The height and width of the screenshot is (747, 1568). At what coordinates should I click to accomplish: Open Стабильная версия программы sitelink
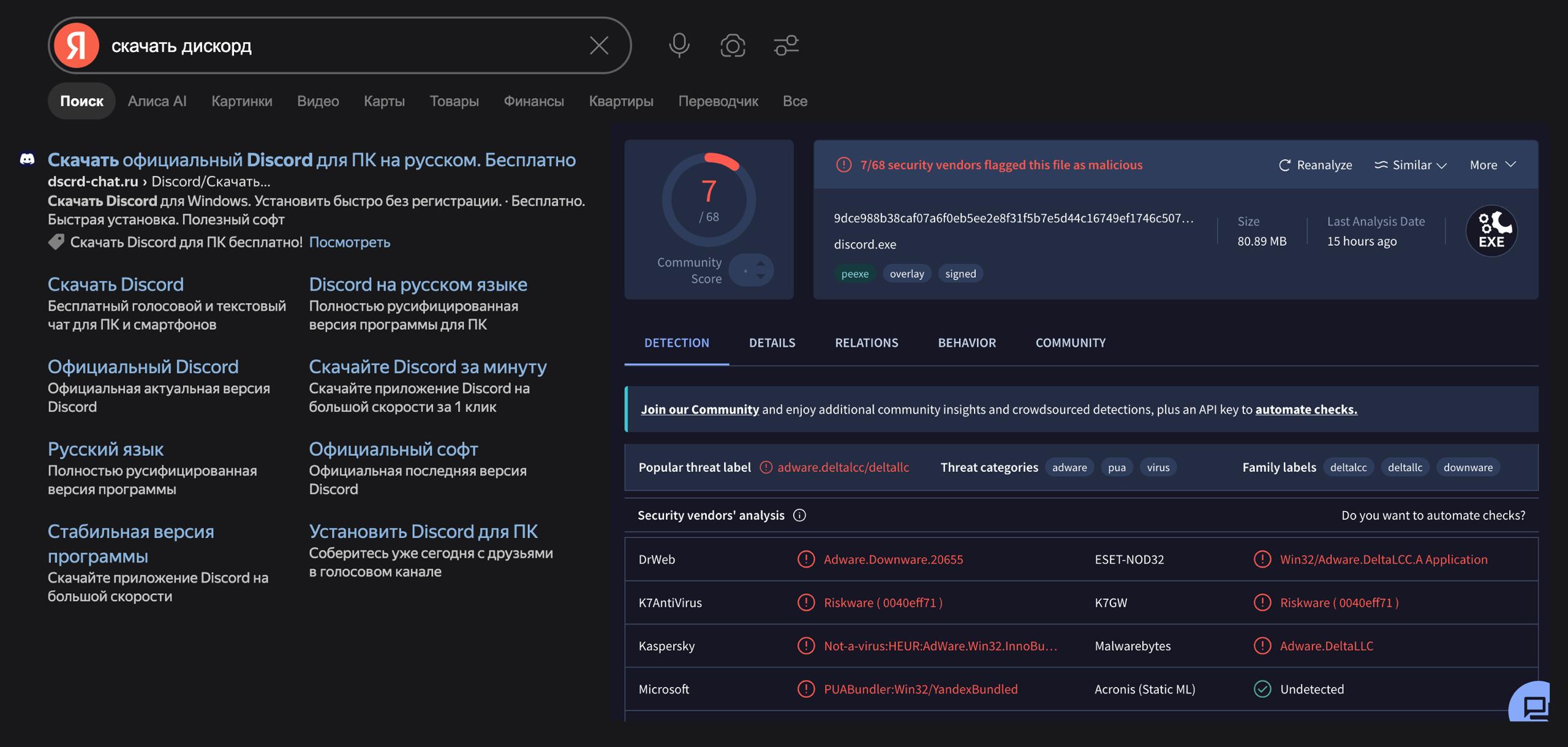pyautogui.click(x=131, y=544)
